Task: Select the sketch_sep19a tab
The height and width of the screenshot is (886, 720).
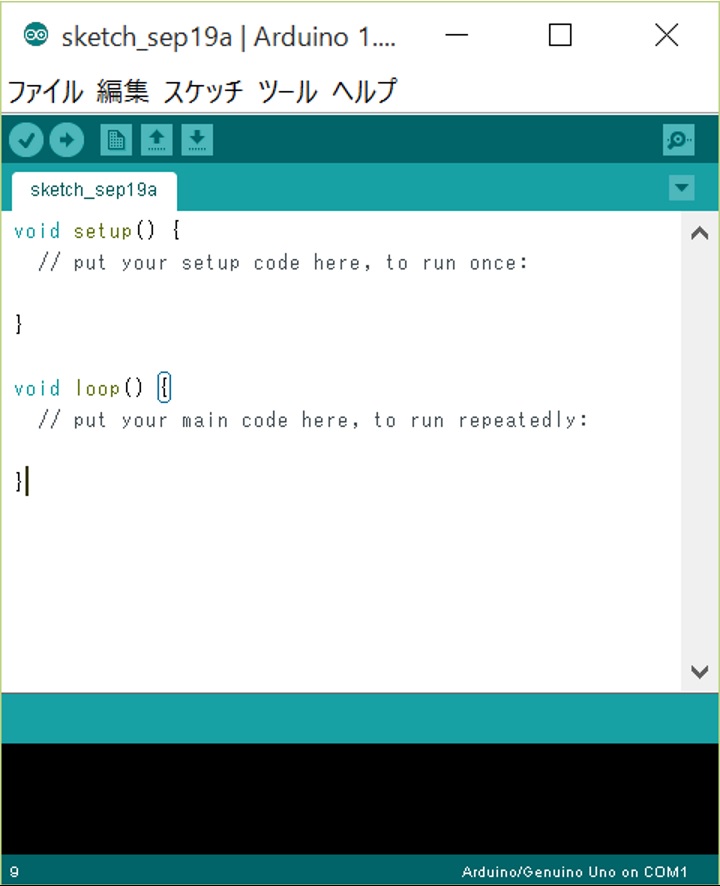Action: (x=94, y=190)
